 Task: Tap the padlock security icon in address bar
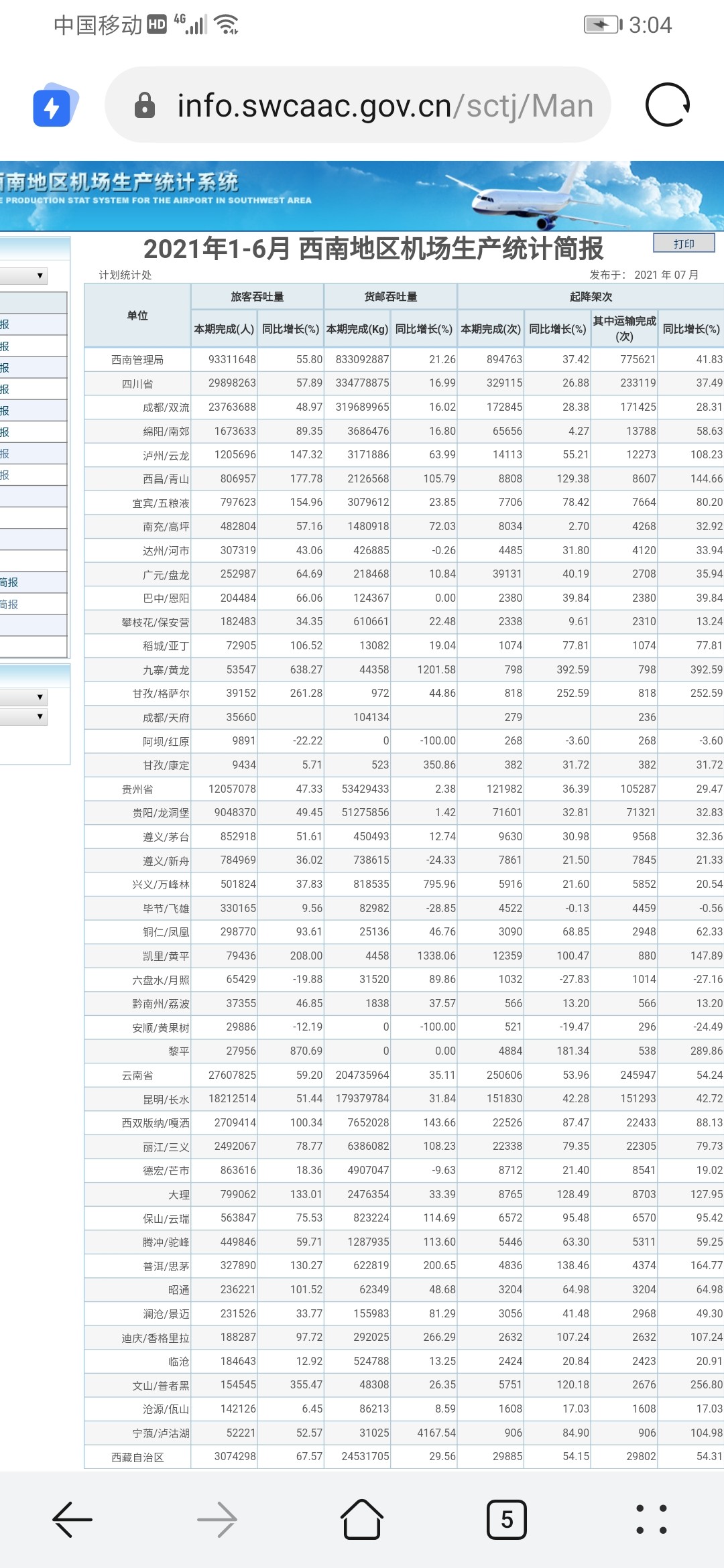145,105
